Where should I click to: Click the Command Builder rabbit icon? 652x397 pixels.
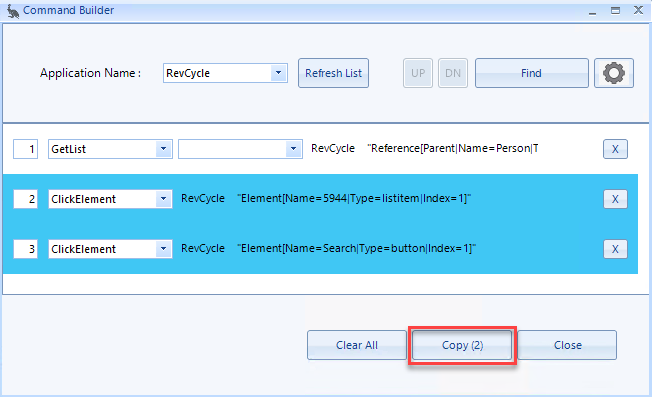coord(13,11)
